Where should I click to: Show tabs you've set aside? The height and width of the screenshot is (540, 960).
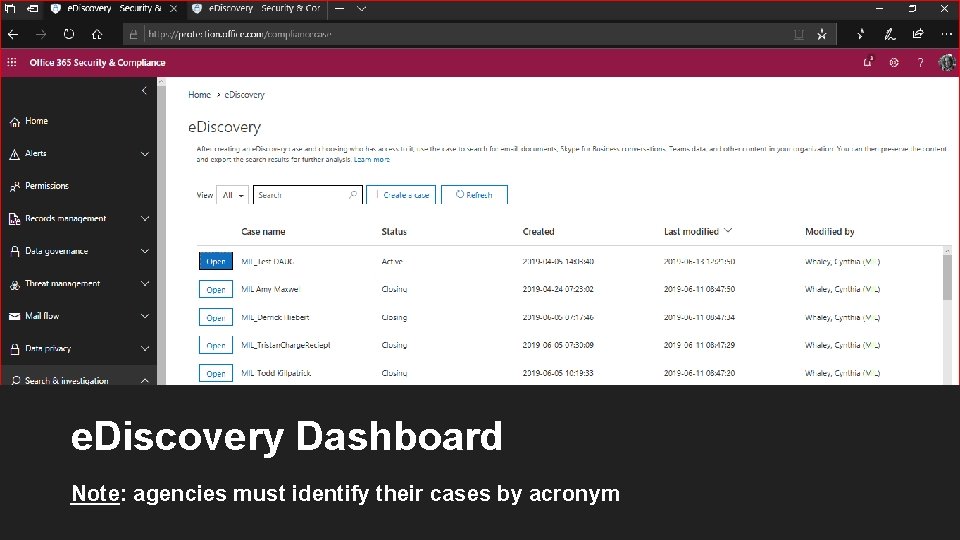(x=10, y=9)
